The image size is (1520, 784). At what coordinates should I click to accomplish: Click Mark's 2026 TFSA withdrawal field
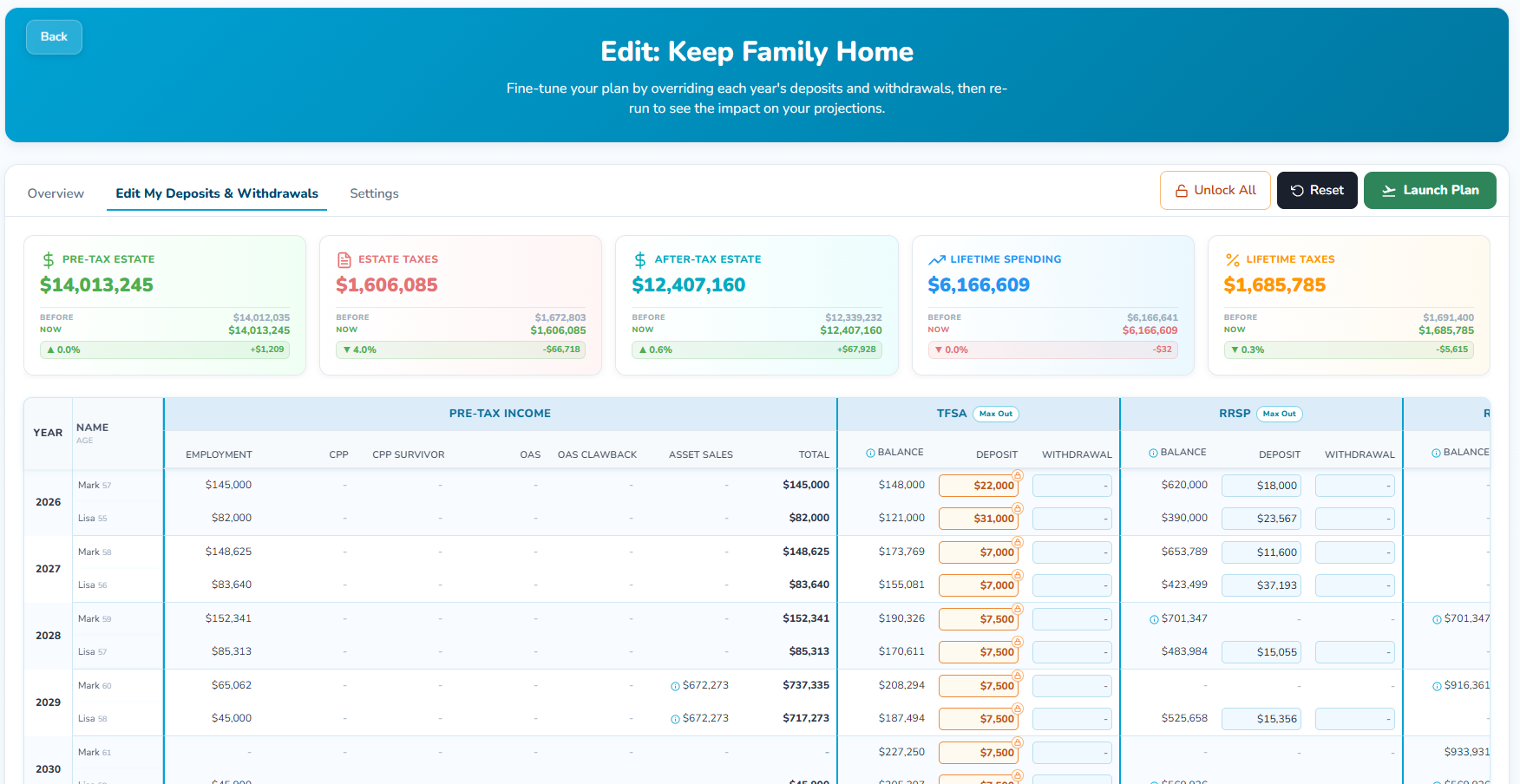point(1072,486)
